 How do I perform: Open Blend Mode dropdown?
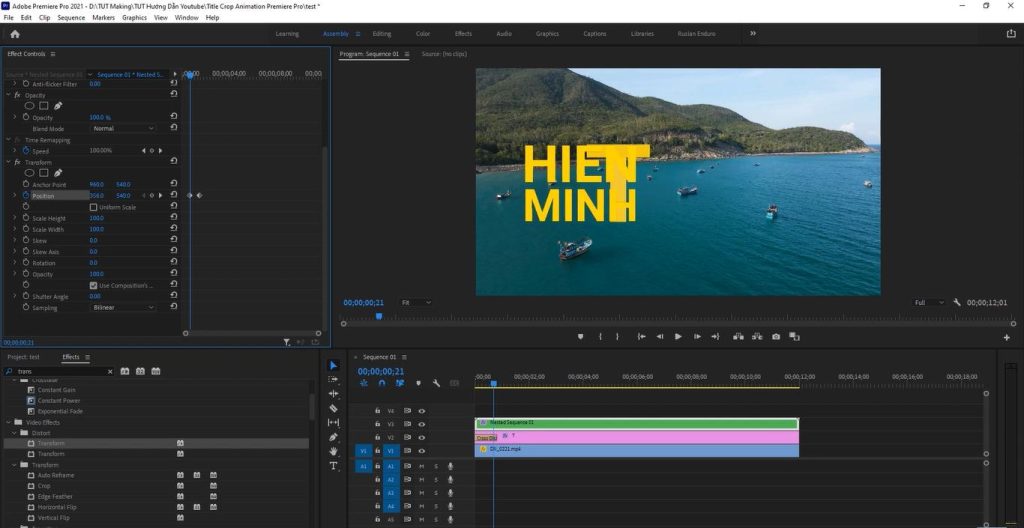click(123, 129)
